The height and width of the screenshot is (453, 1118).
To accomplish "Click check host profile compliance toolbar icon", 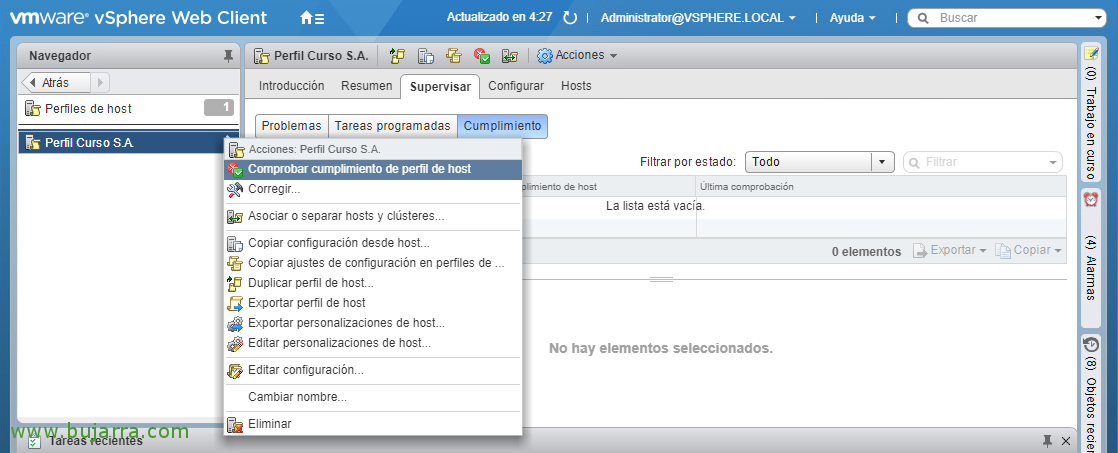I will click(x=482, y=56).
